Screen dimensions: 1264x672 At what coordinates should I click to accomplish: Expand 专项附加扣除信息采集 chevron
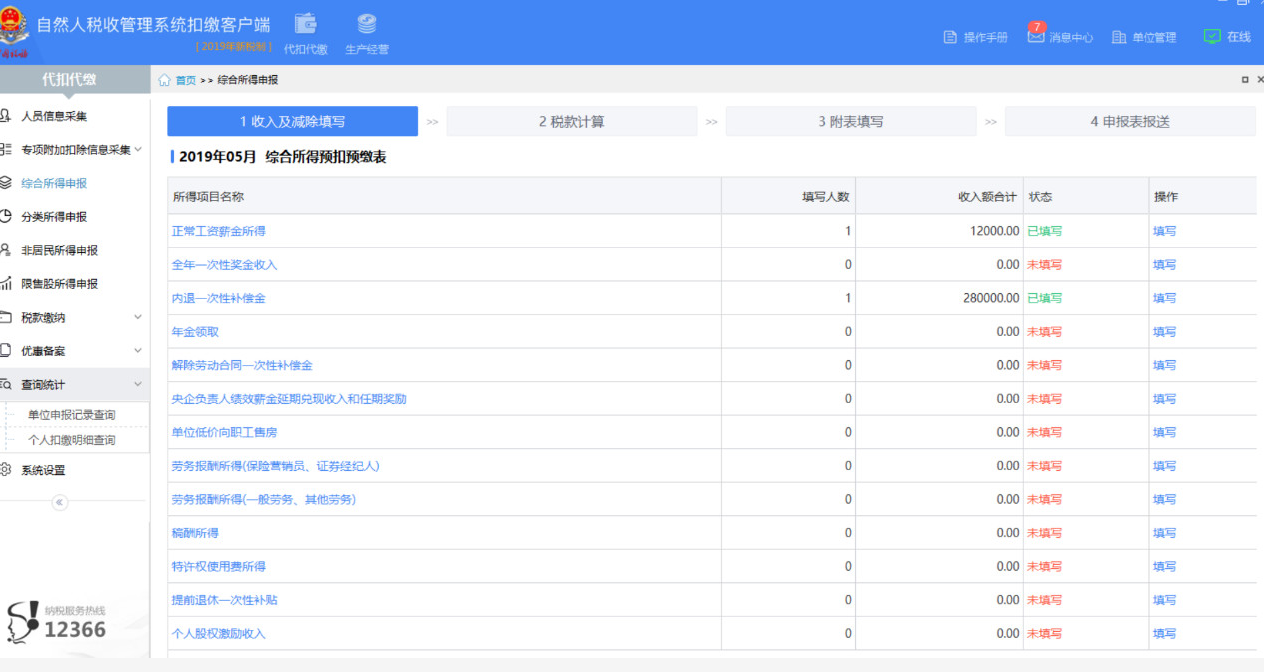[x=138, y=150]
